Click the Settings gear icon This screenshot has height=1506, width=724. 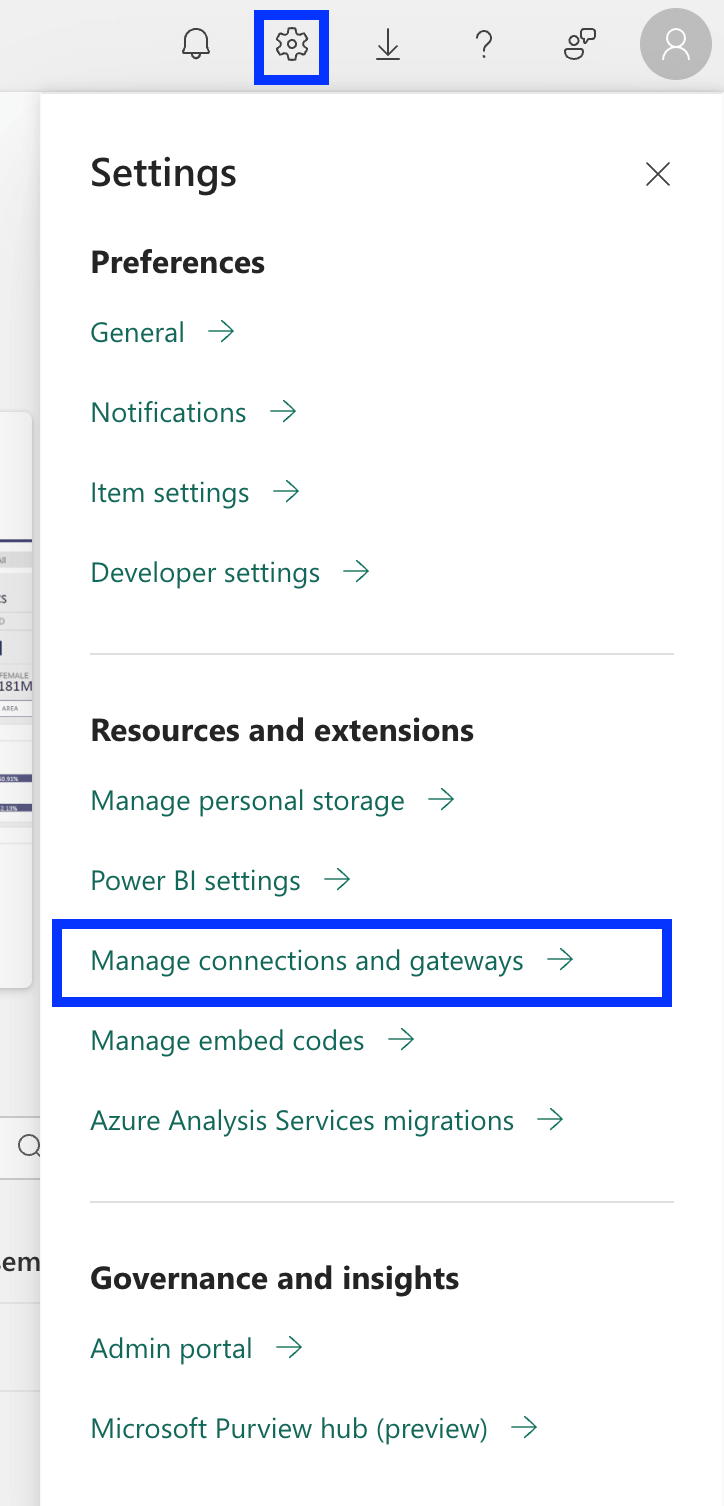(x=292, y=45)
